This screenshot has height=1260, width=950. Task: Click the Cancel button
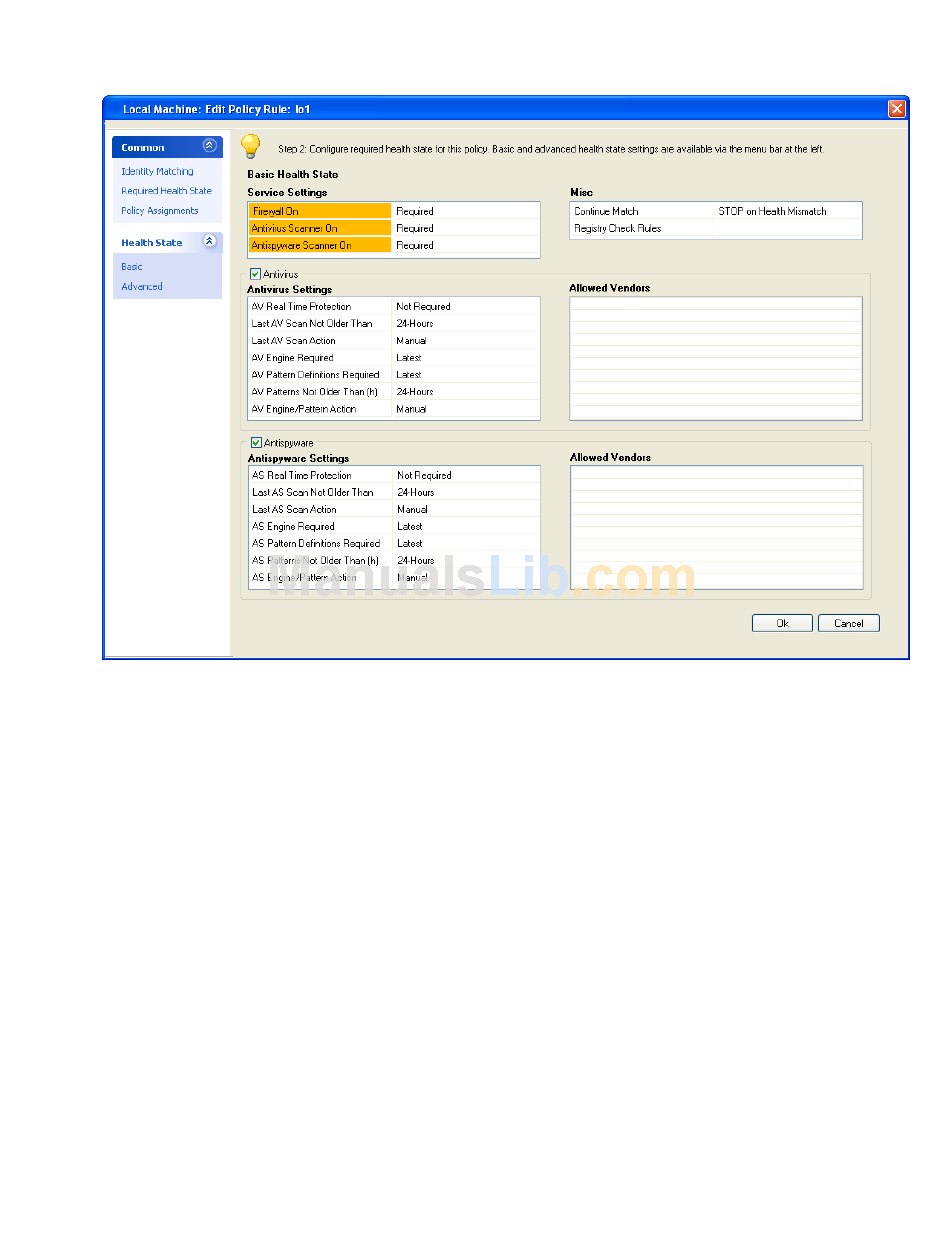click(x=848, y=623)
